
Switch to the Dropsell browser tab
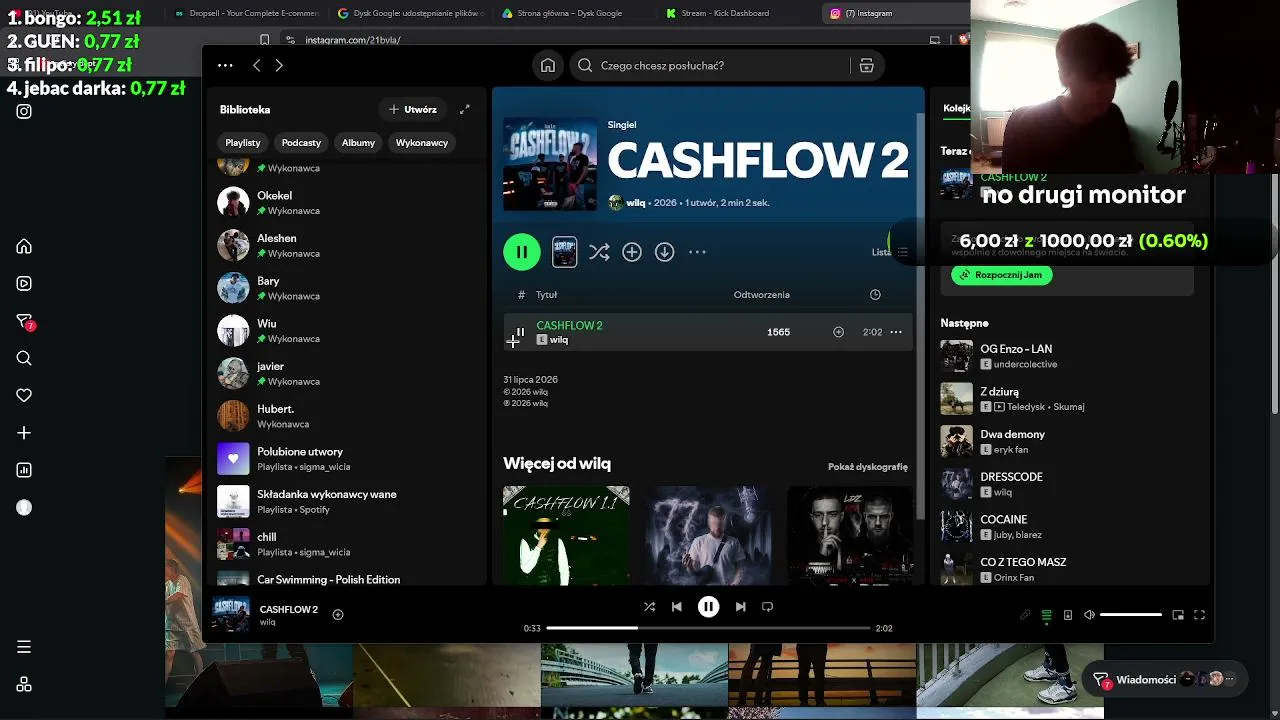[247, 13]
